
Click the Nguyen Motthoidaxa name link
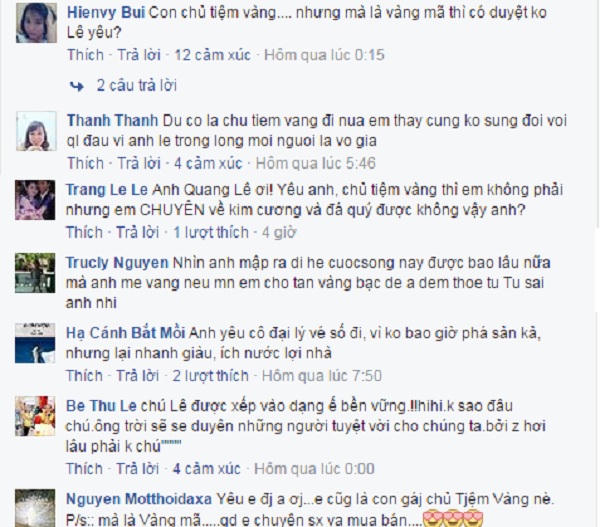[x=139, y=499]
